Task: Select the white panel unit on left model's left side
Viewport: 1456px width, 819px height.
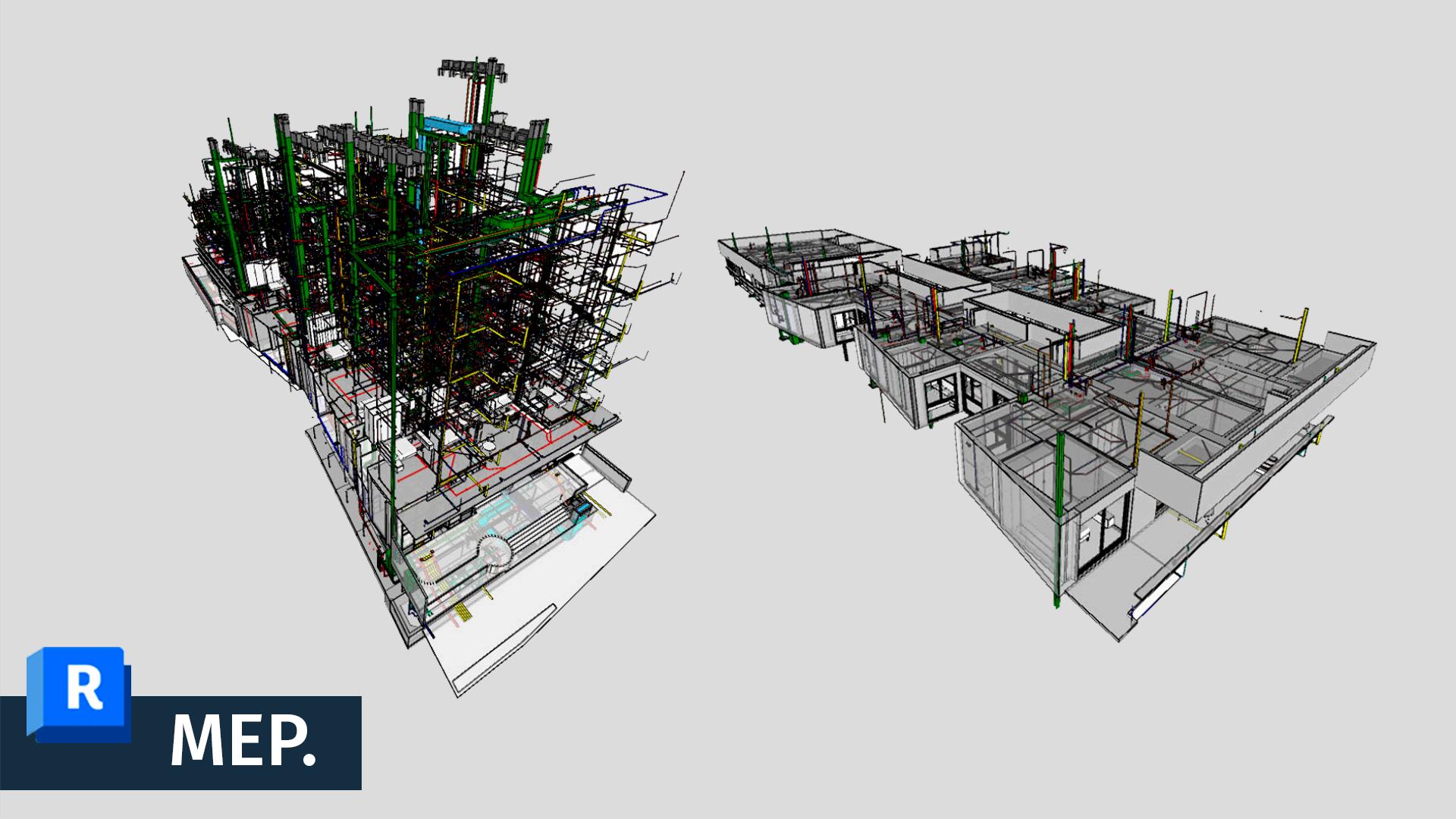Action: (262, 275)
